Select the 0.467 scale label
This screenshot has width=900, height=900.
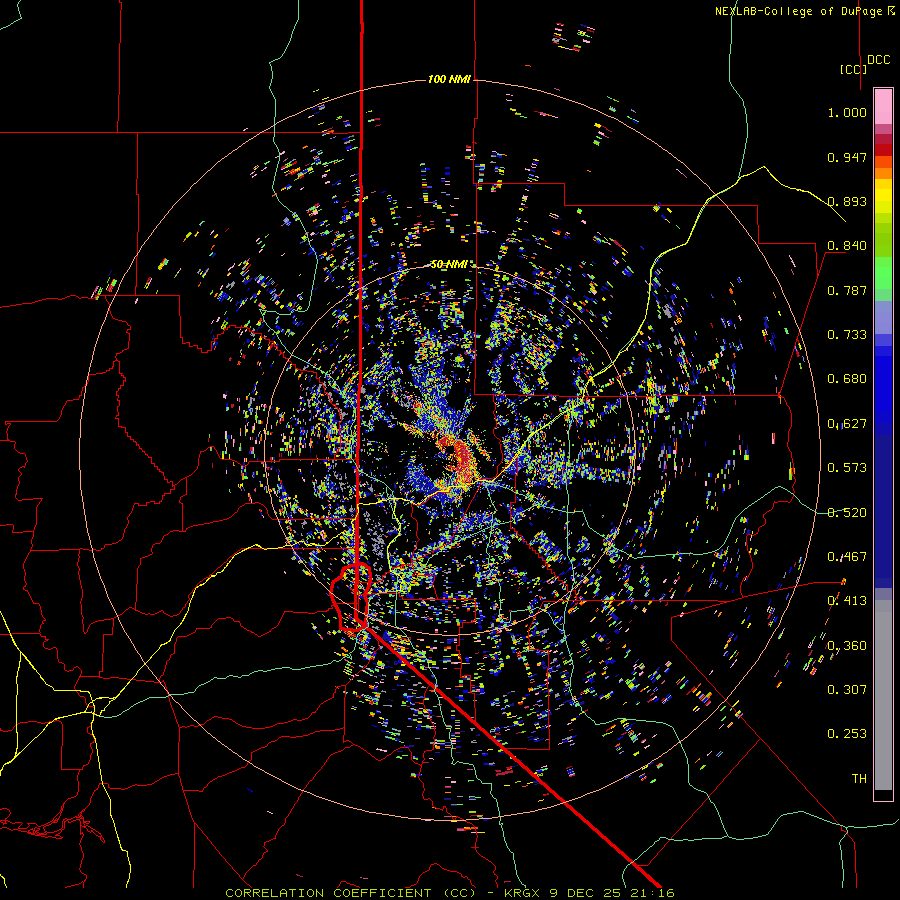pyautogui.click(x=847, y=557)
